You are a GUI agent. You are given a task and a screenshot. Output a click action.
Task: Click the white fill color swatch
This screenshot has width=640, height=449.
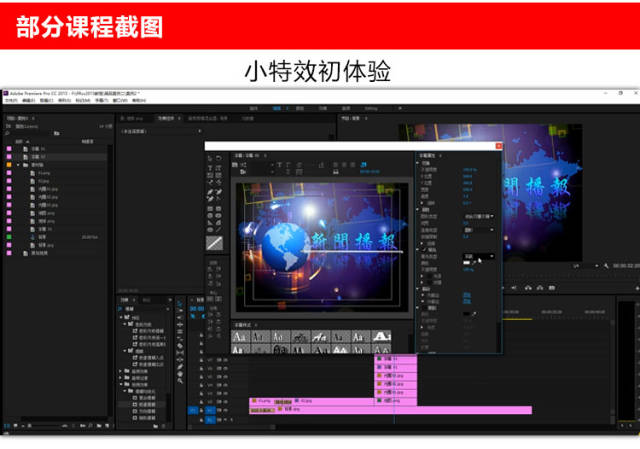[467, 262]
